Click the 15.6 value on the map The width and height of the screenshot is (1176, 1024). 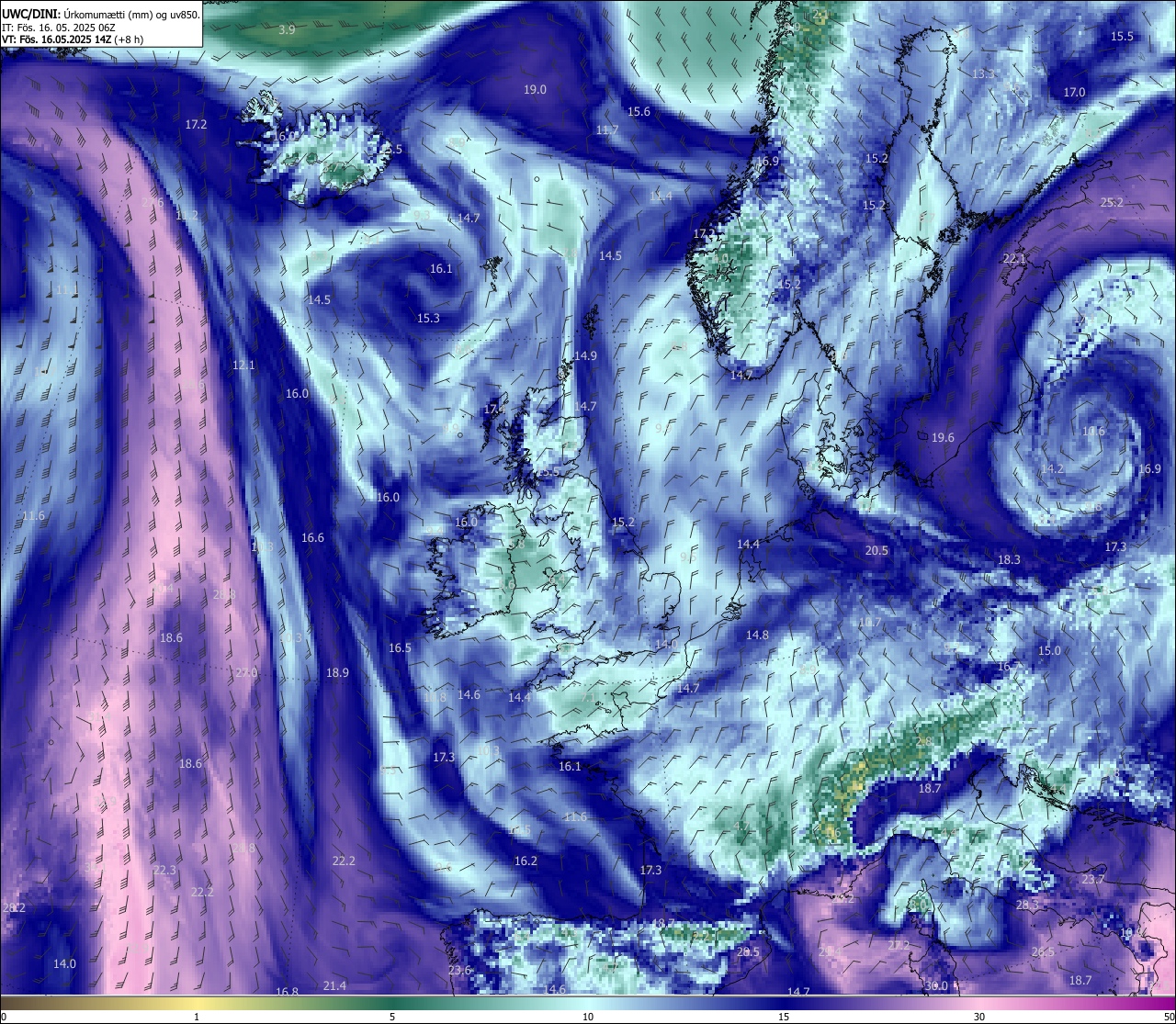click(639, 112)
